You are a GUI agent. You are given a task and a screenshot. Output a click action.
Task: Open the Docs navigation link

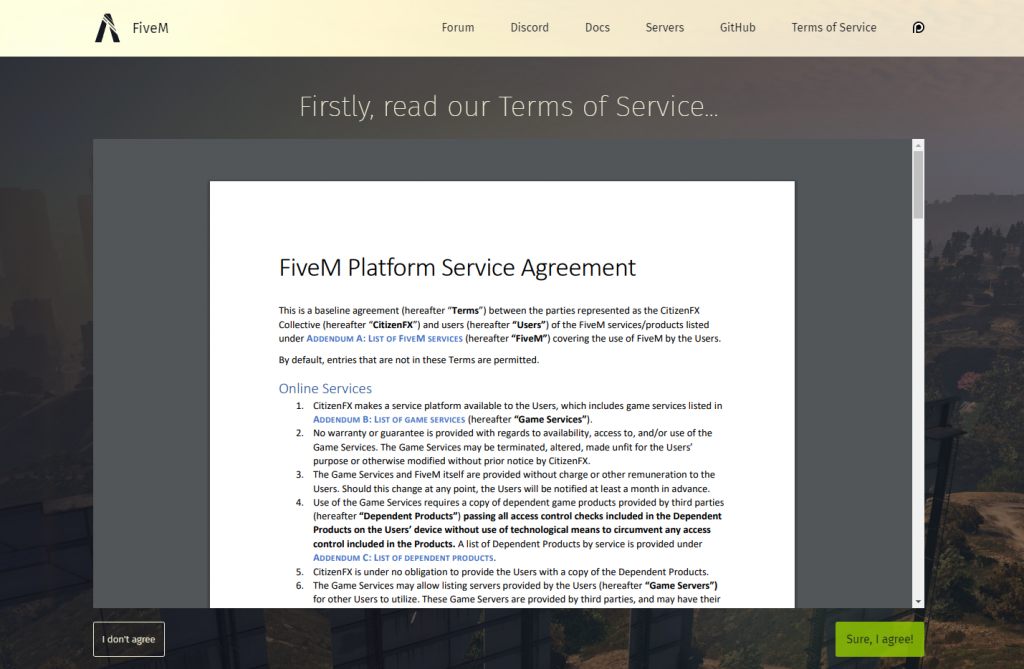(597, 28)
